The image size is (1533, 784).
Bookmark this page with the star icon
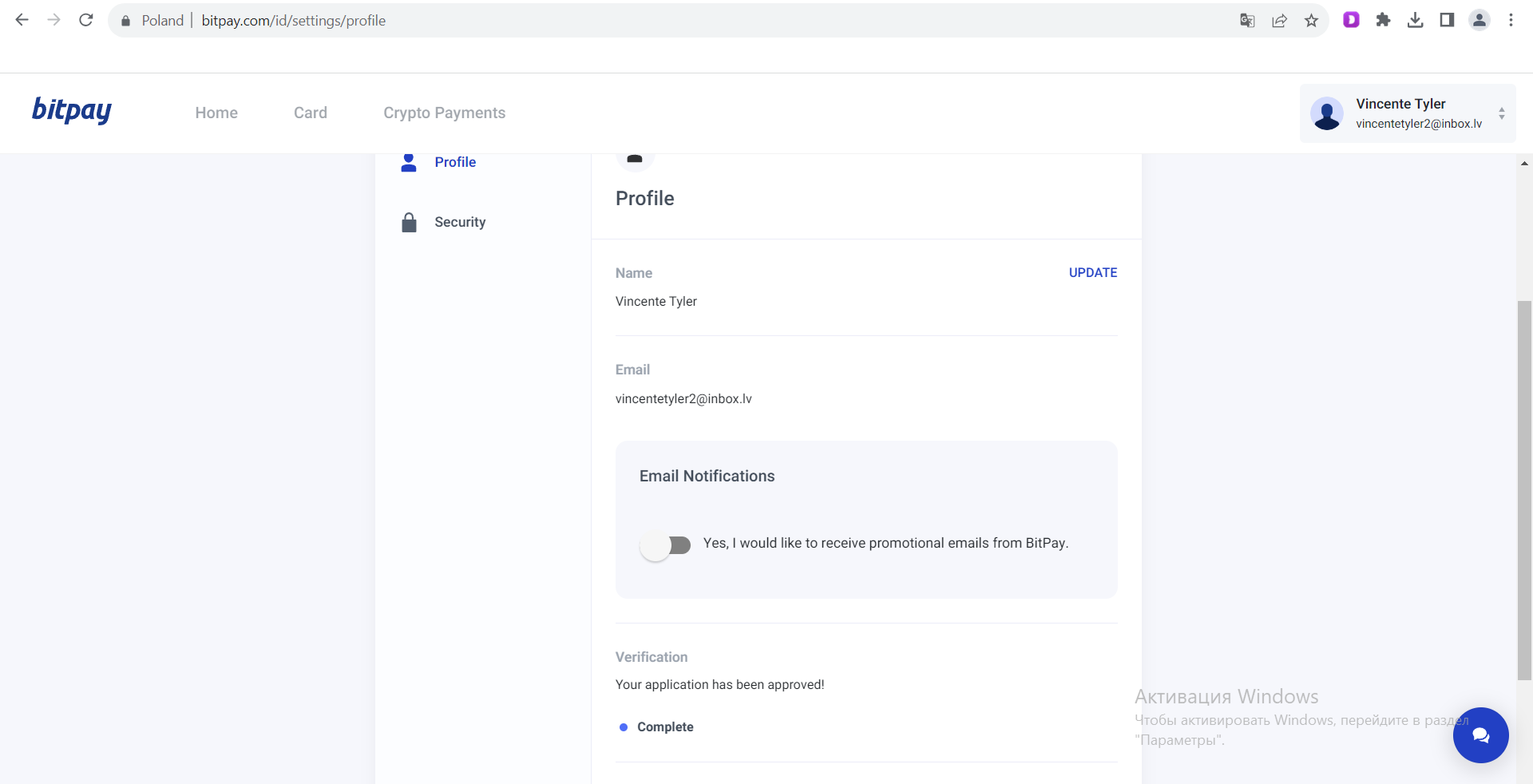(1311, 21)
